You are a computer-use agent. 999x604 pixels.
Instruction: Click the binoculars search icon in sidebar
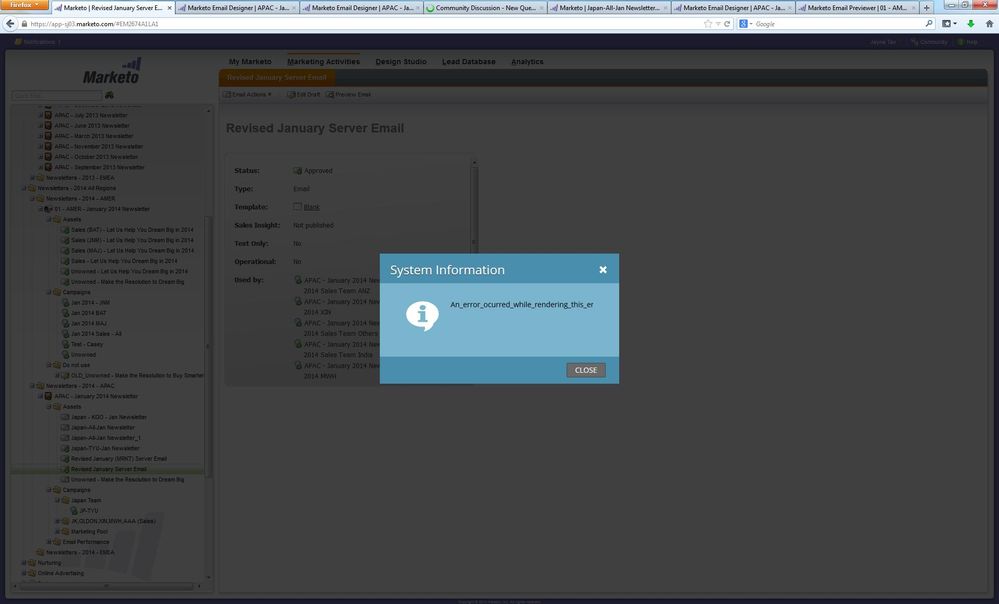point(109,95)
